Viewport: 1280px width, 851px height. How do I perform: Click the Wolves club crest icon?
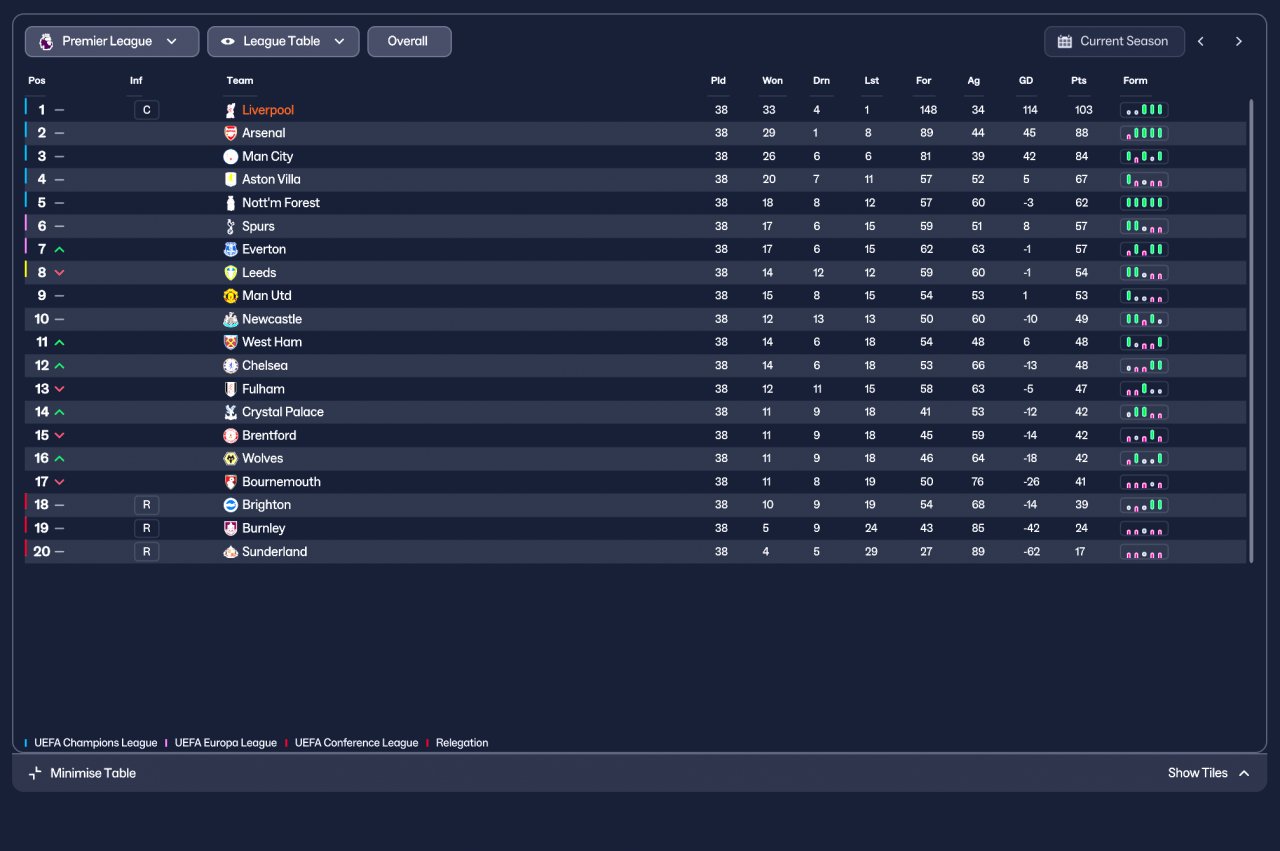tap(231, 458)
